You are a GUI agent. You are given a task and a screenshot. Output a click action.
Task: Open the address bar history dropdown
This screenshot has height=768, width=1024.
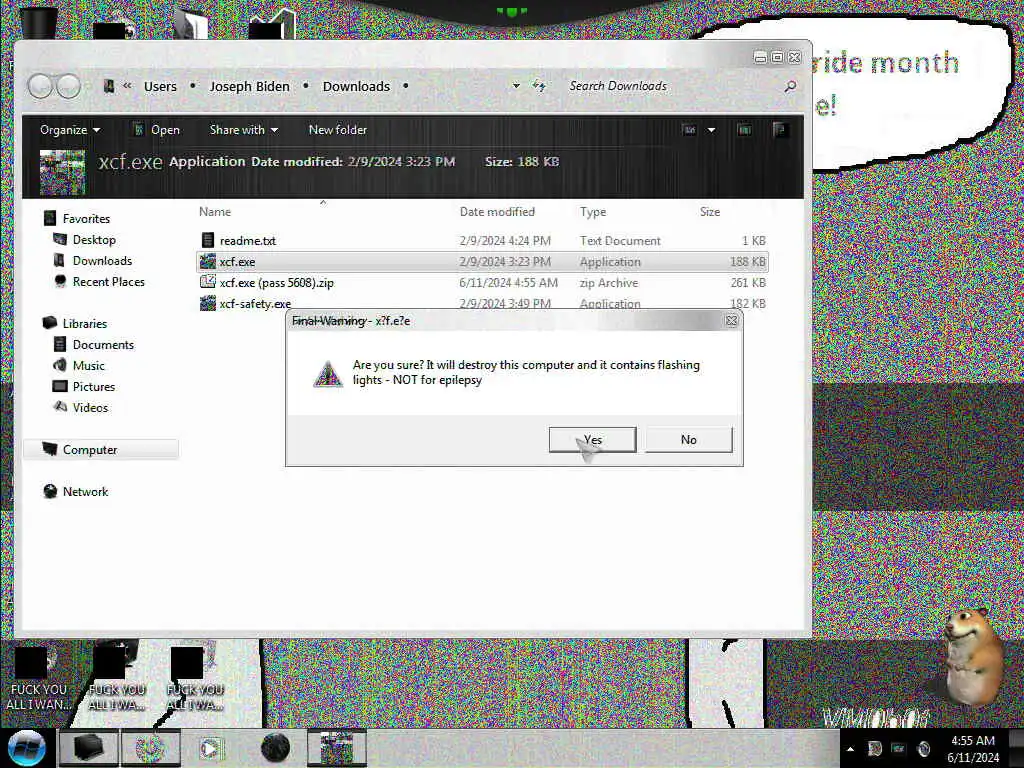[516, 86]
